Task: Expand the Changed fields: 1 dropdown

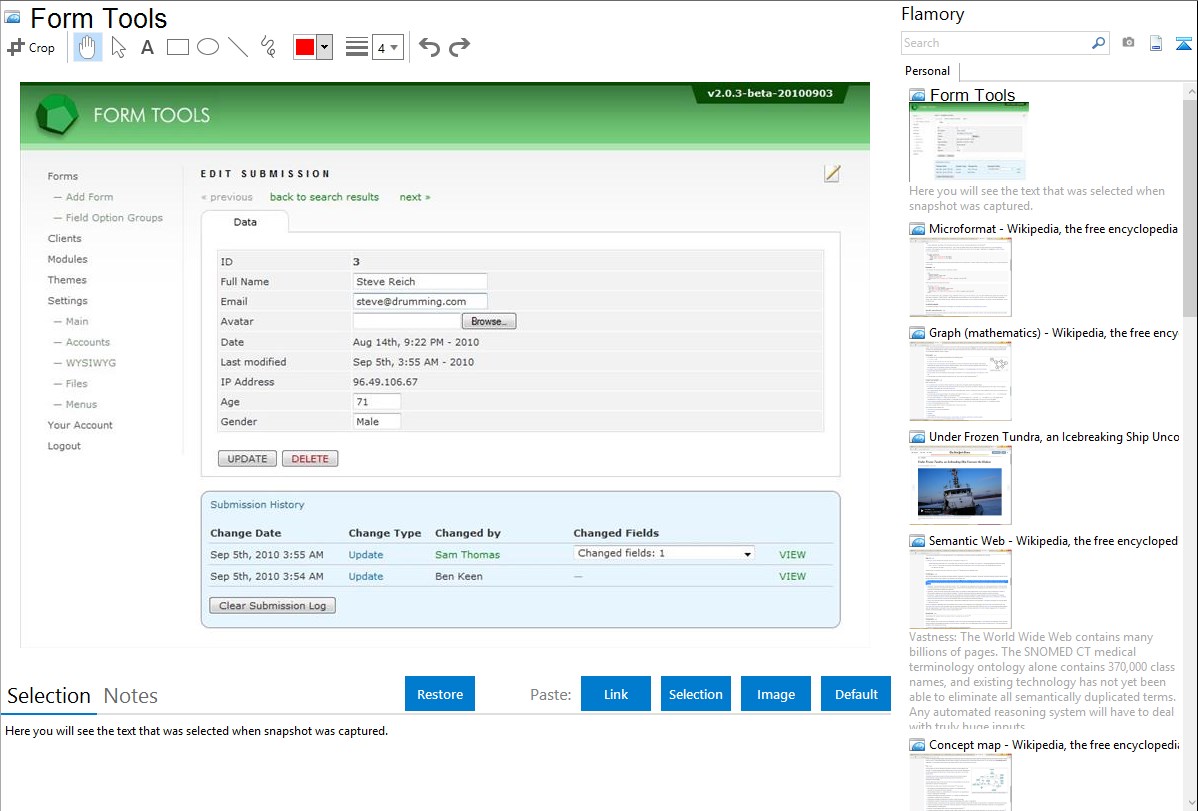Action: (664, 553)
